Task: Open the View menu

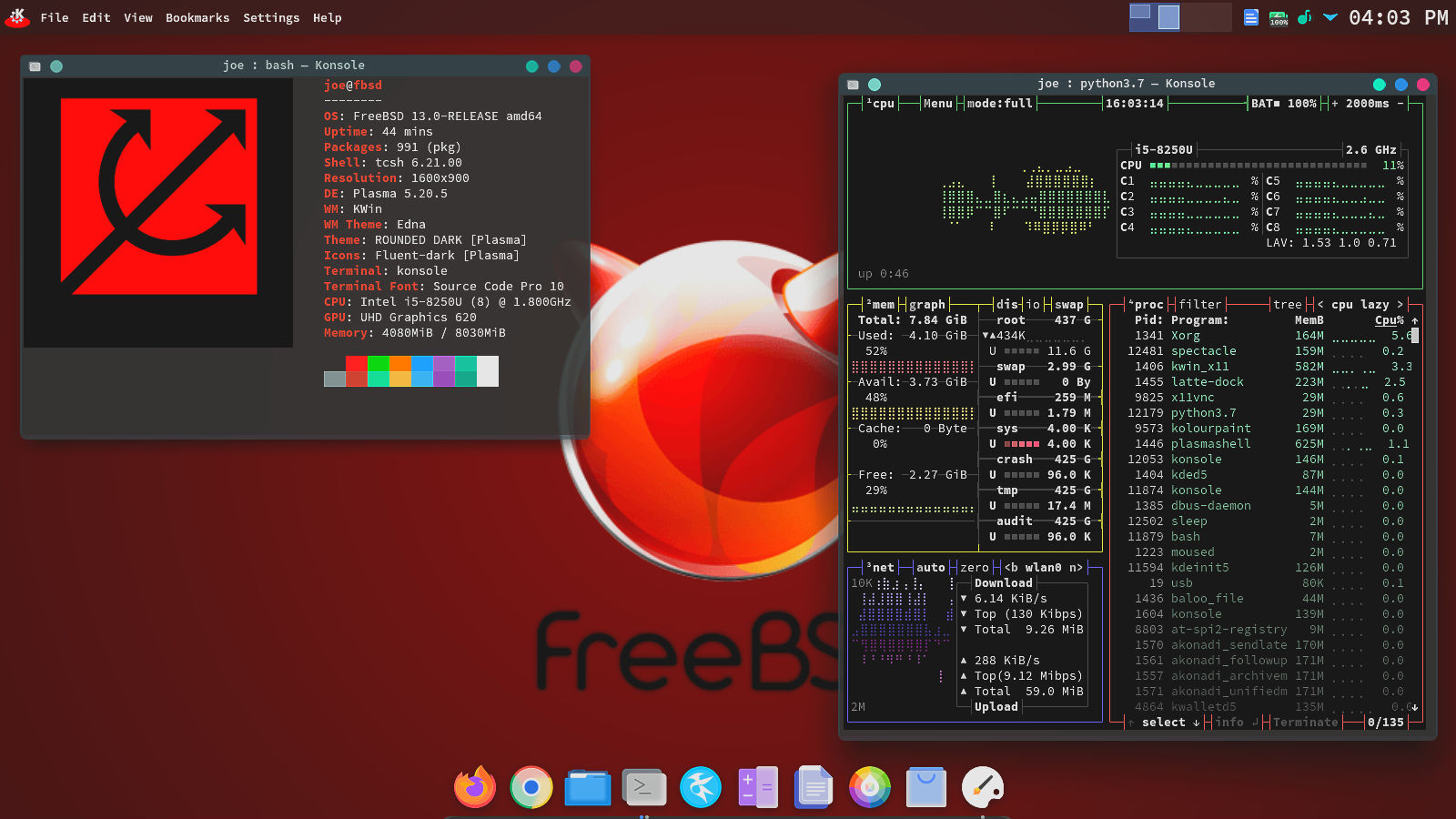Action: pos(138,17)
